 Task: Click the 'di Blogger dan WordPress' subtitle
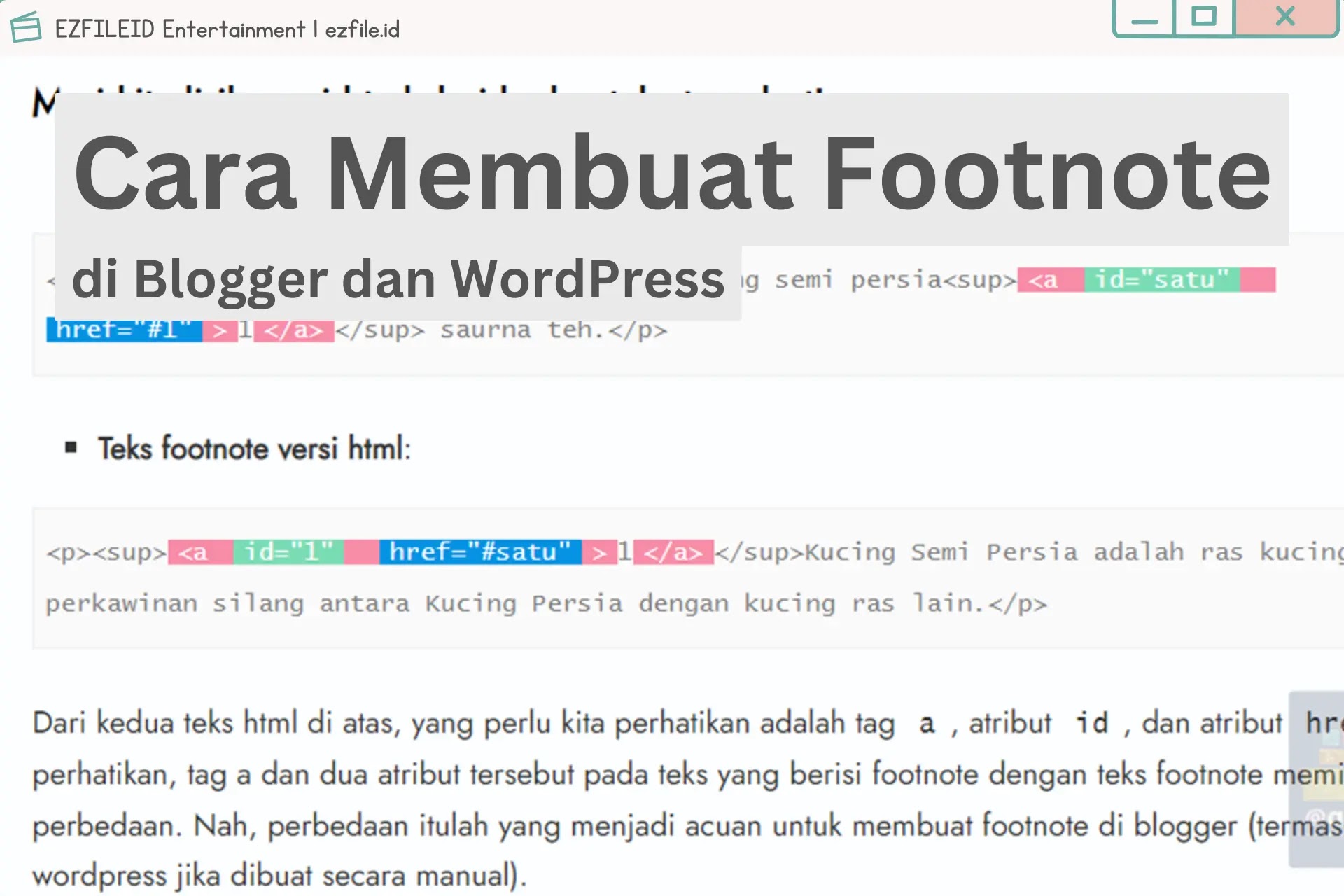398,280
